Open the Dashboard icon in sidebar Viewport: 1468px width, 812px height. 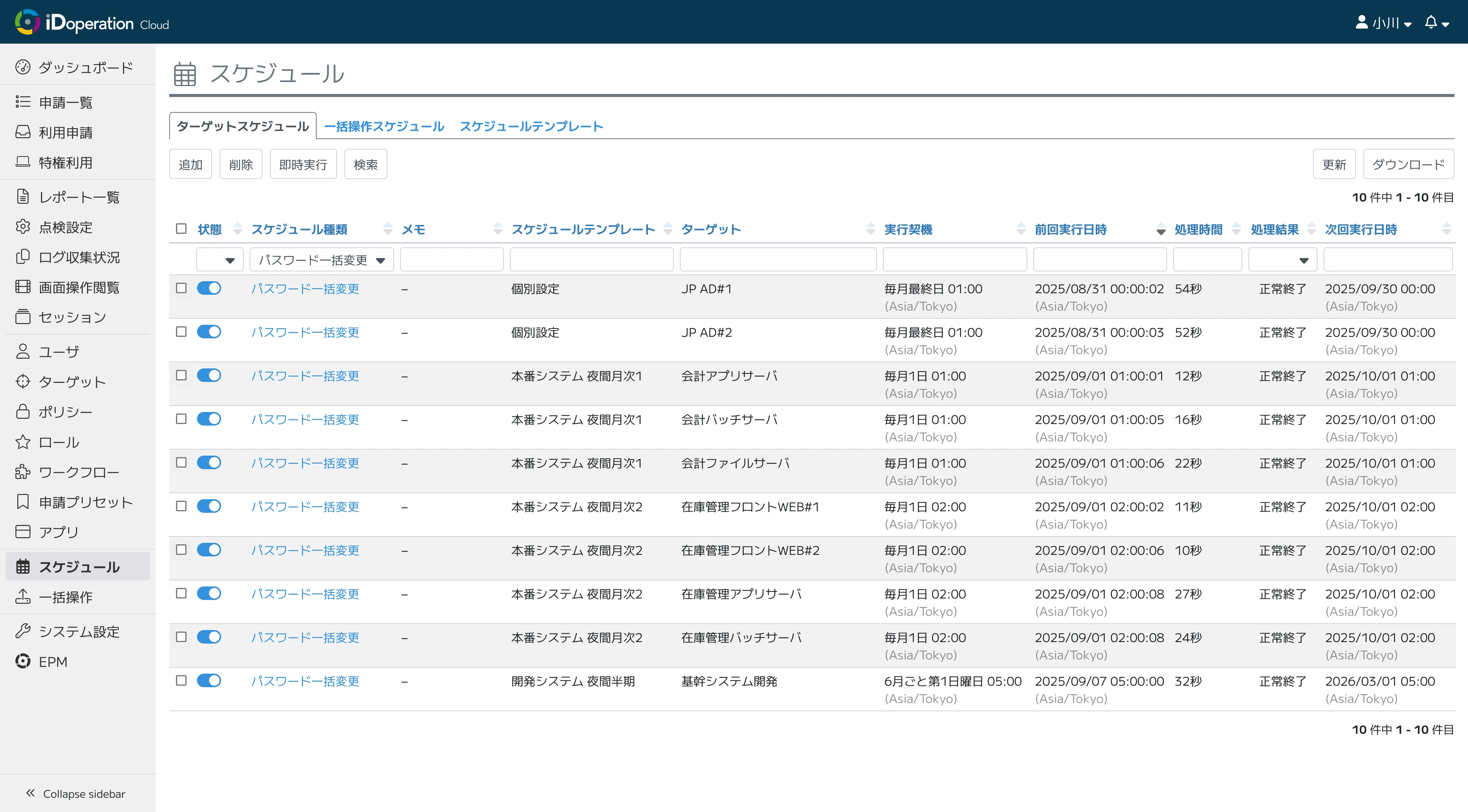point(23,67)
